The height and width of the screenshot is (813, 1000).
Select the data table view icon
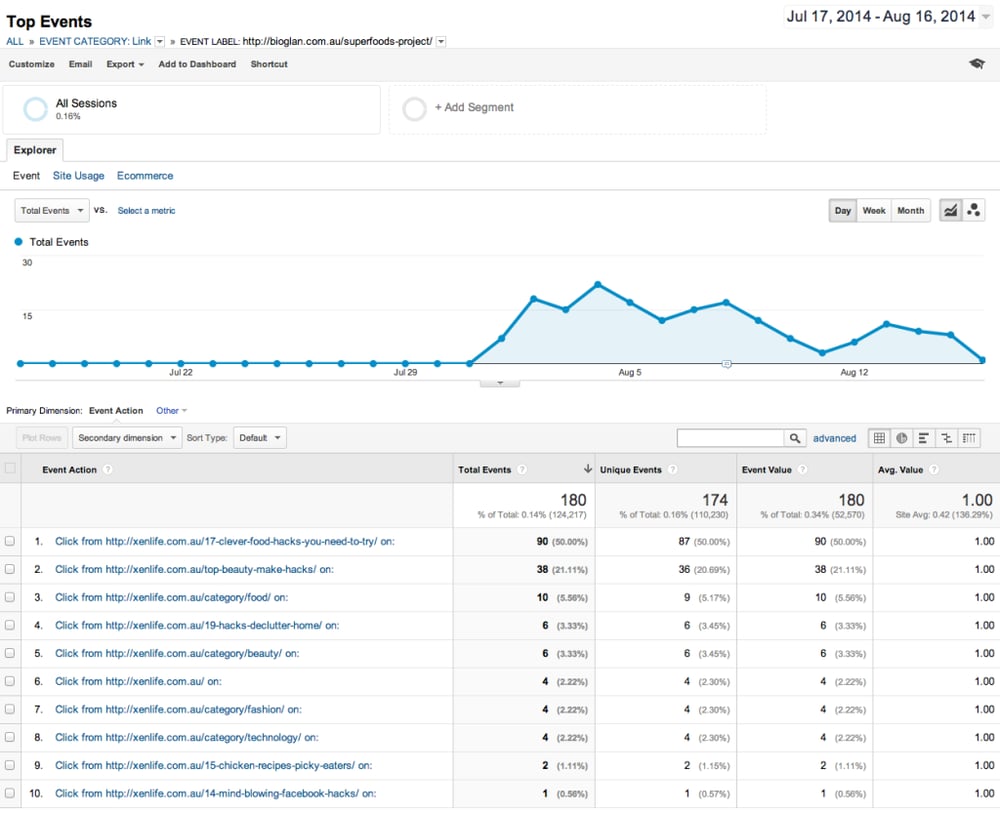coord(878,437)
